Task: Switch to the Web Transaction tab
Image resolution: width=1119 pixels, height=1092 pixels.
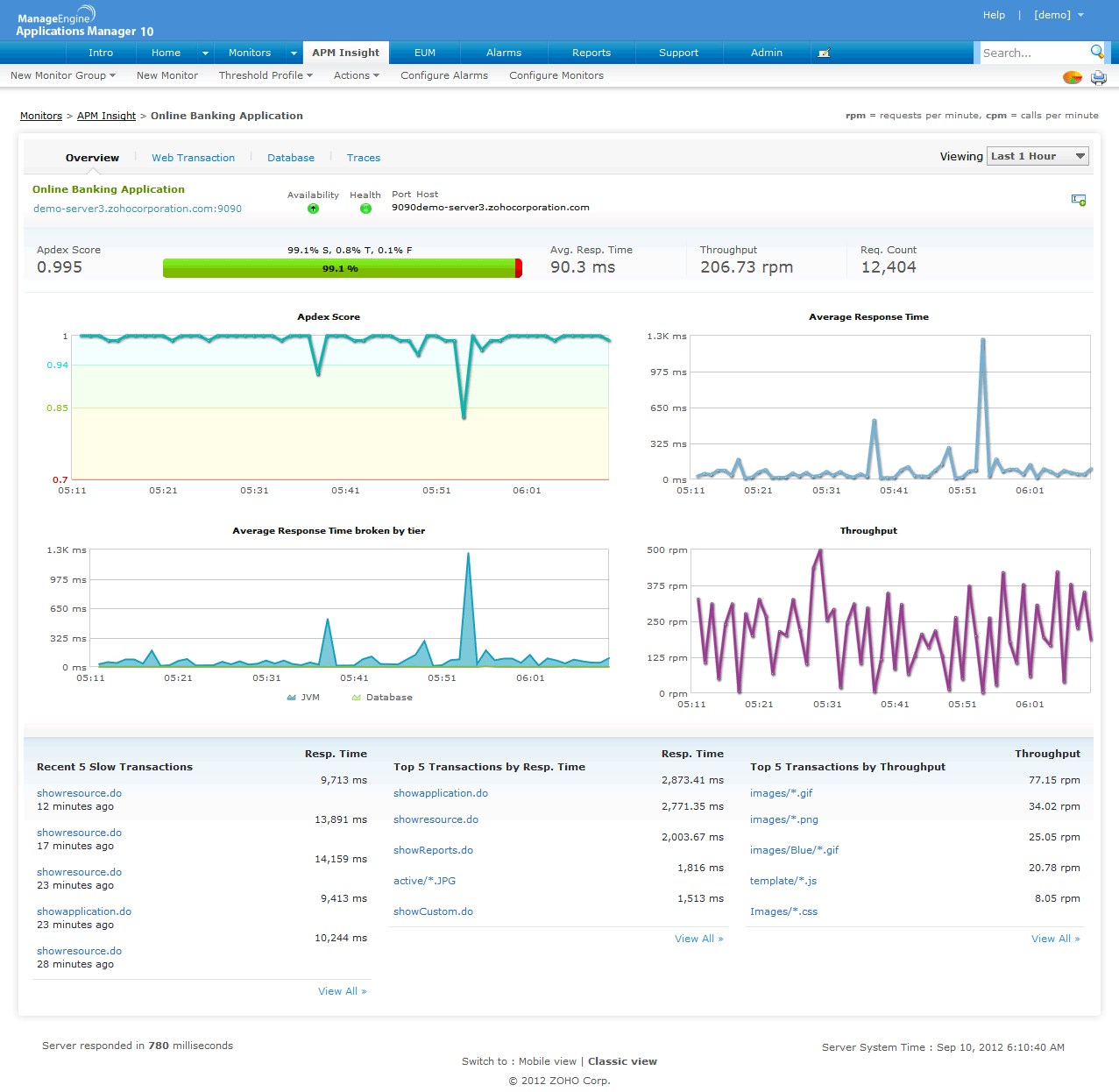Action: coord(193,158)
